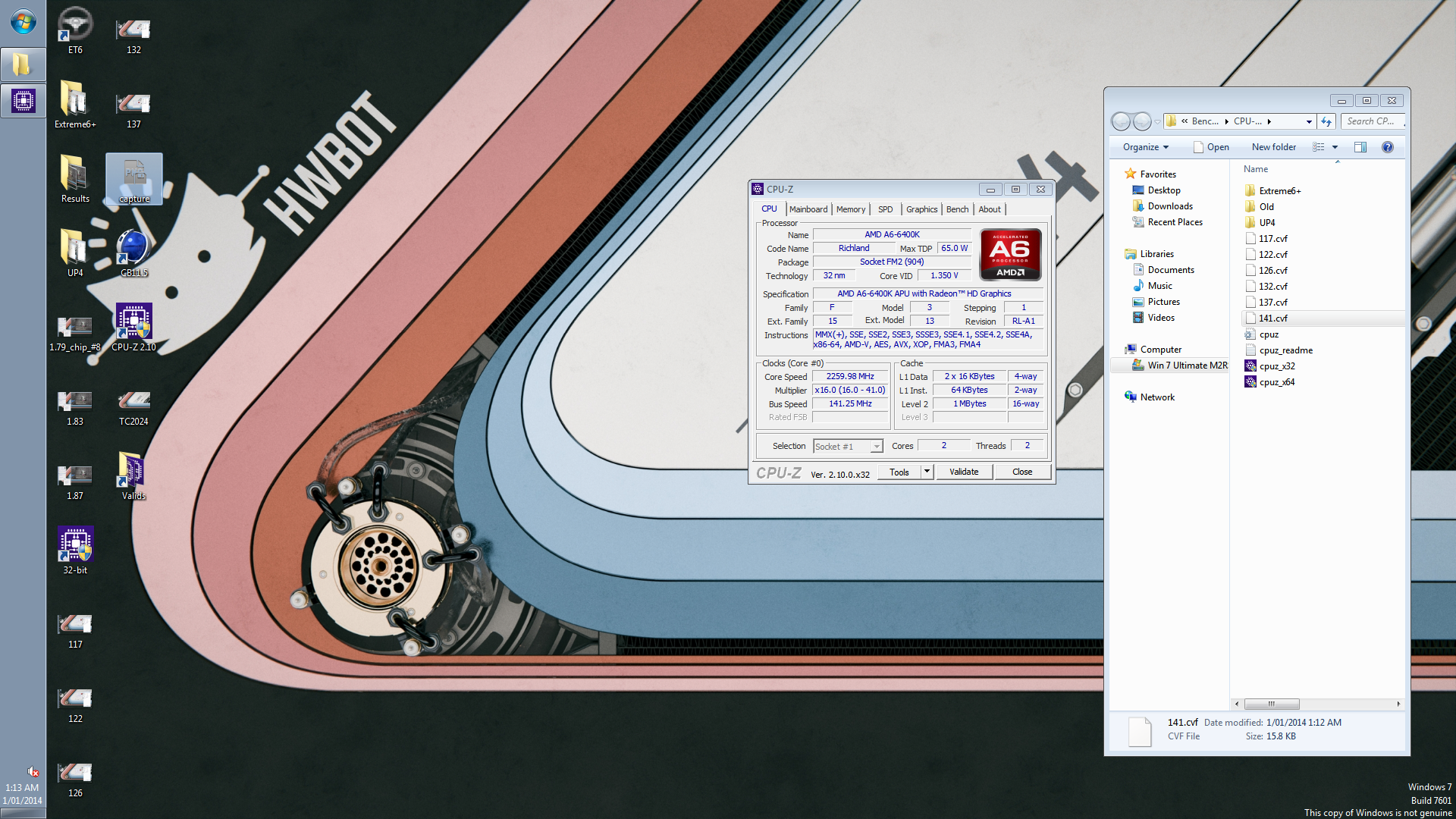Open the 1.87 desktop icon
The image size is (1456, 819).
coord(75,482)
